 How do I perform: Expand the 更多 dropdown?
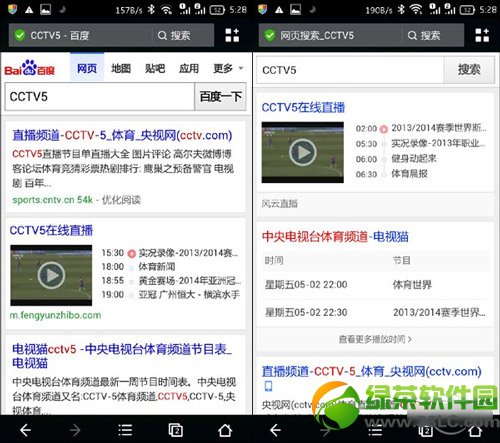pos(228,68)
